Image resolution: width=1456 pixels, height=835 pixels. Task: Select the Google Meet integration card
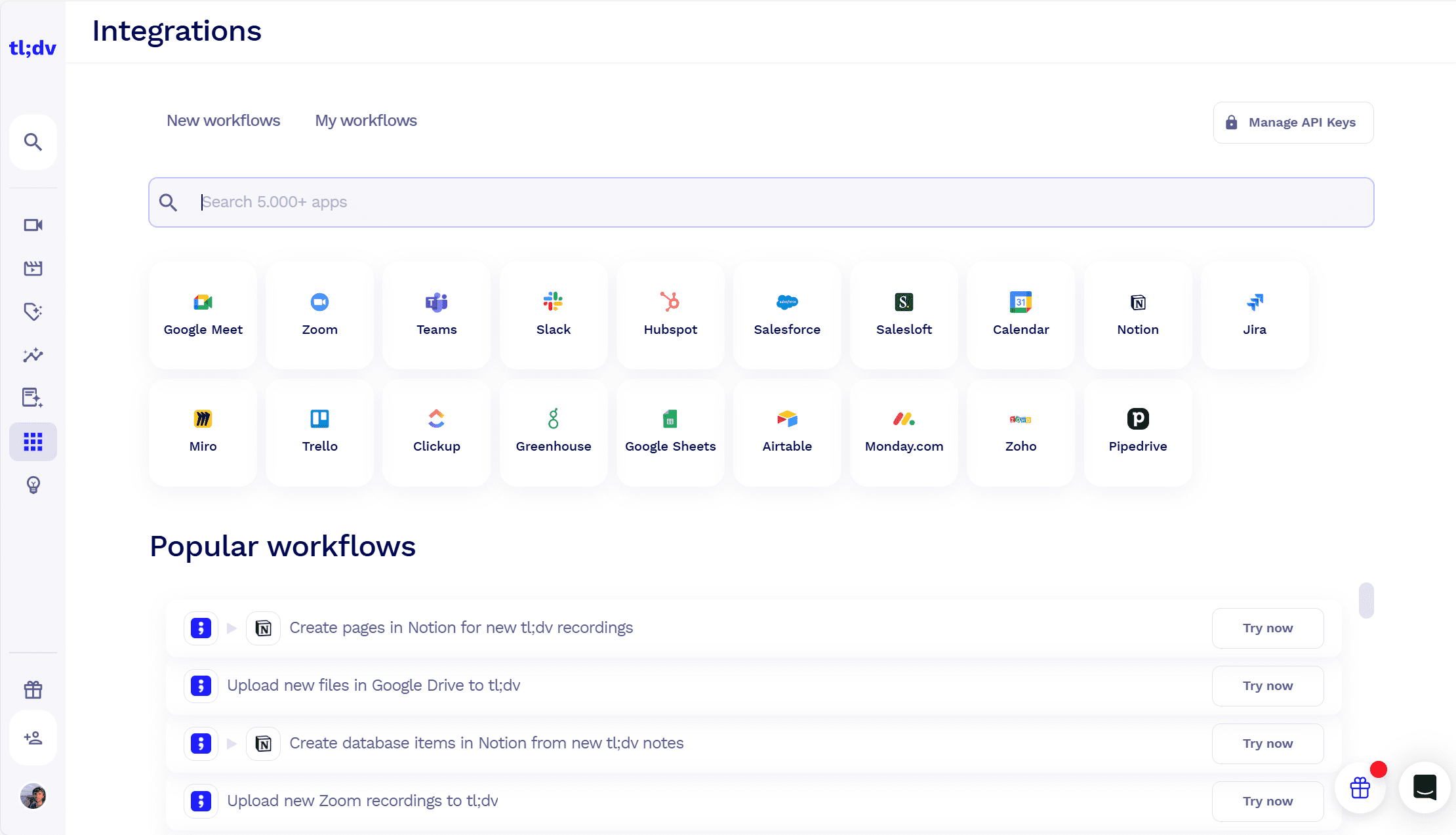pos(203,316)
